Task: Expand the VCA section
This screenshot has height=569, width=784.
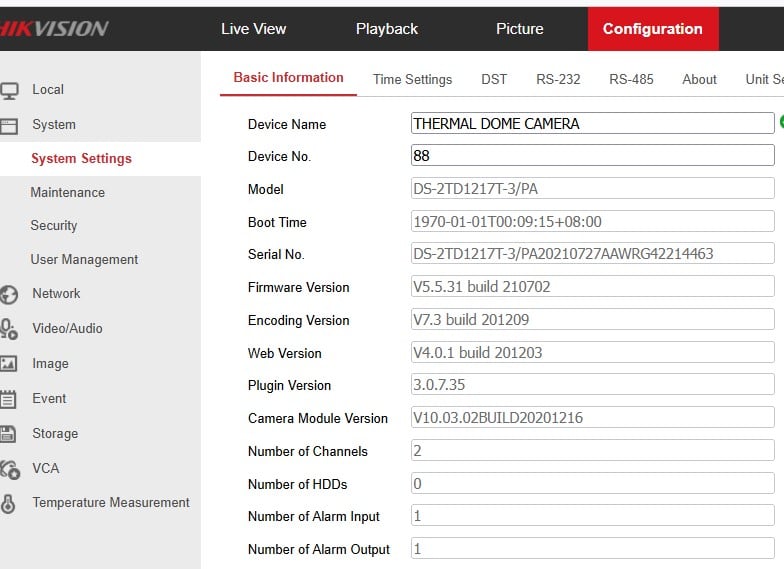Action: [x=46, y=468]
